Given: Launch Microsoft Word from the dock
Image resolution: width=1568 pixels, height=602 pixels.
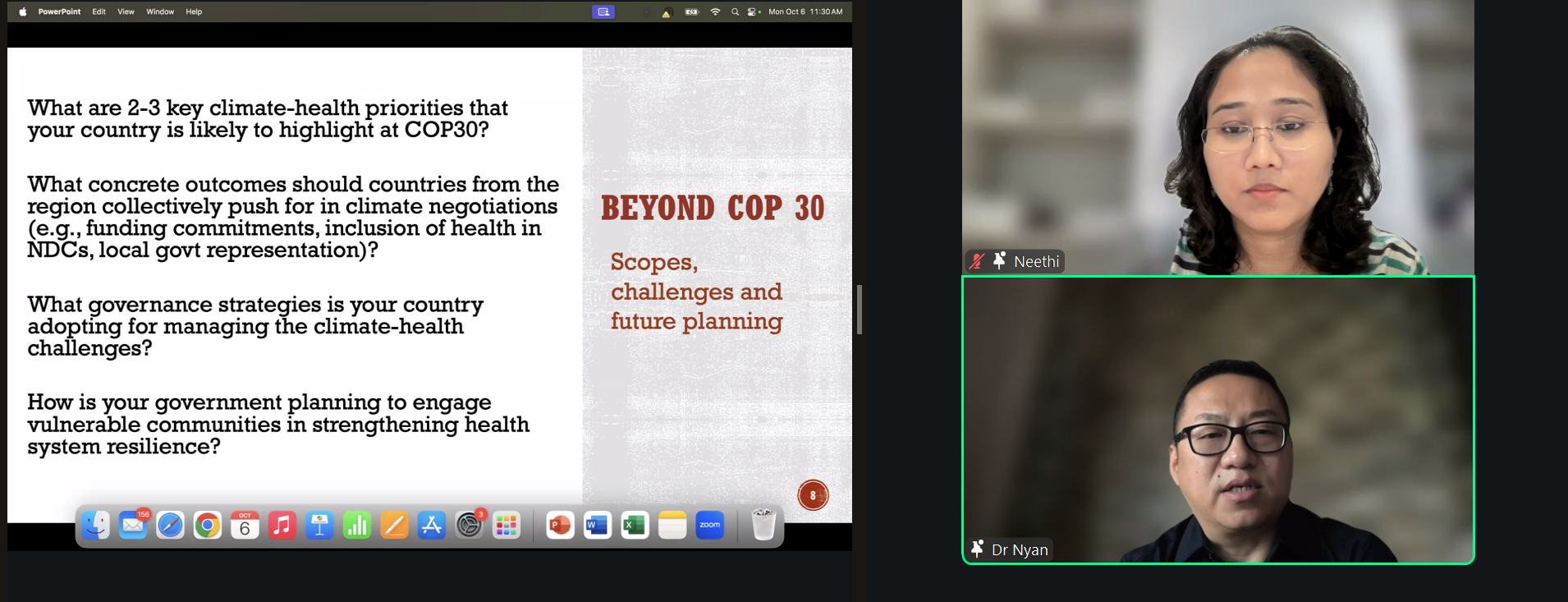Looking at the screenshot, I should 597,526.
